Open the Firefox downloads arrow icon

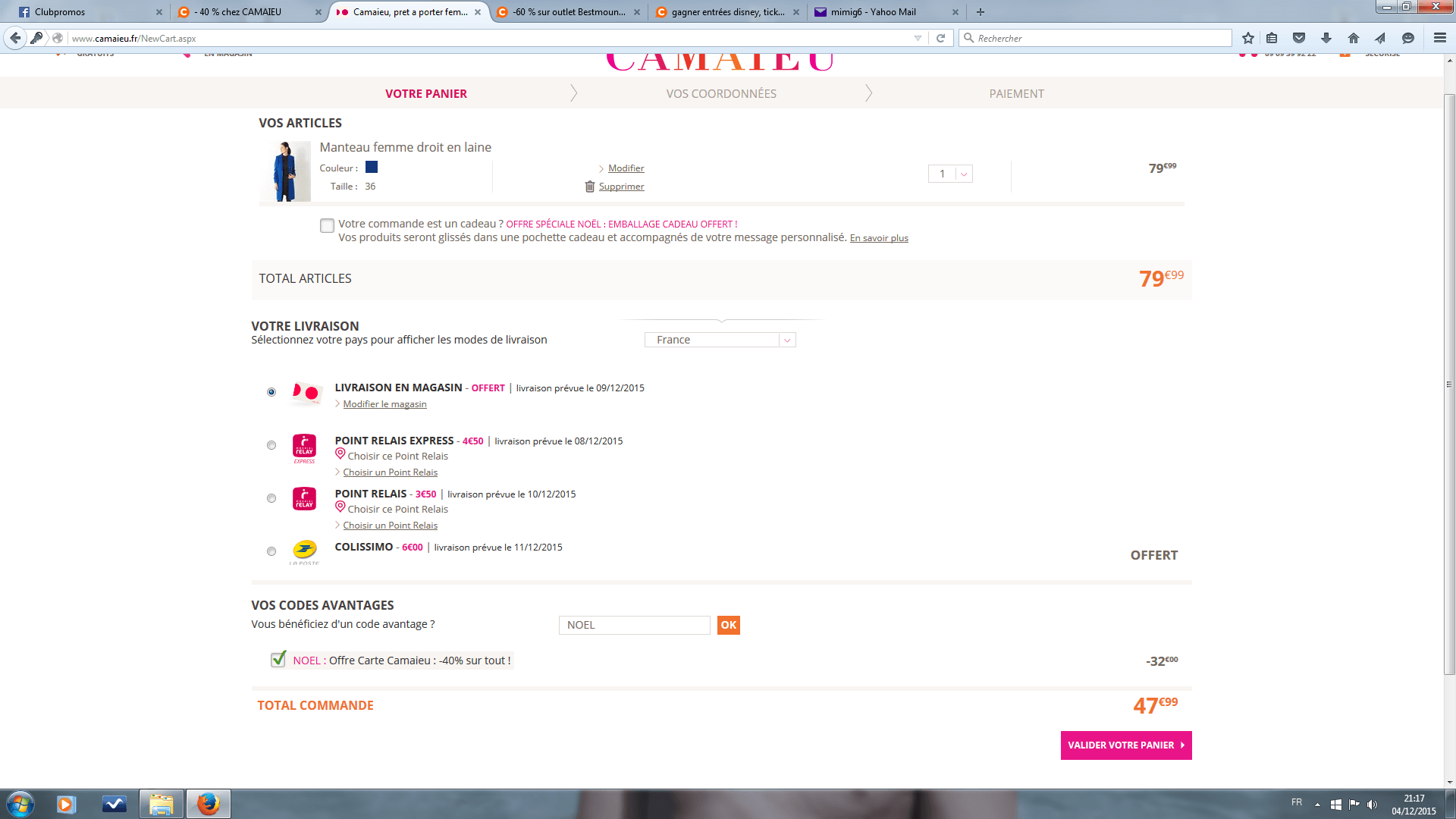click(1326, 38)
